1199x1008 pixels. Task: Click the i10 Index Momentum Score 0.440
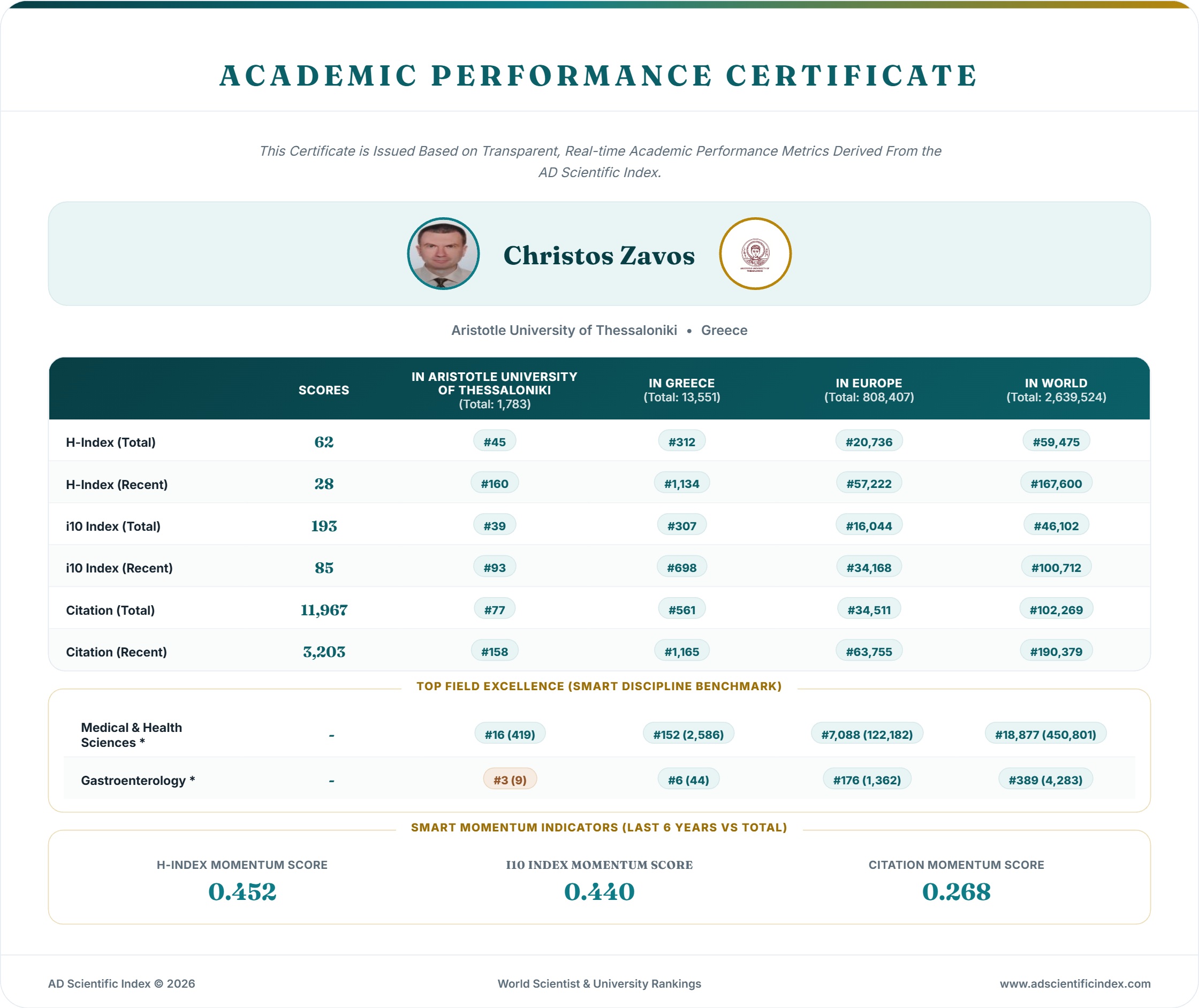pyautogui.click(x=599, y=892)
